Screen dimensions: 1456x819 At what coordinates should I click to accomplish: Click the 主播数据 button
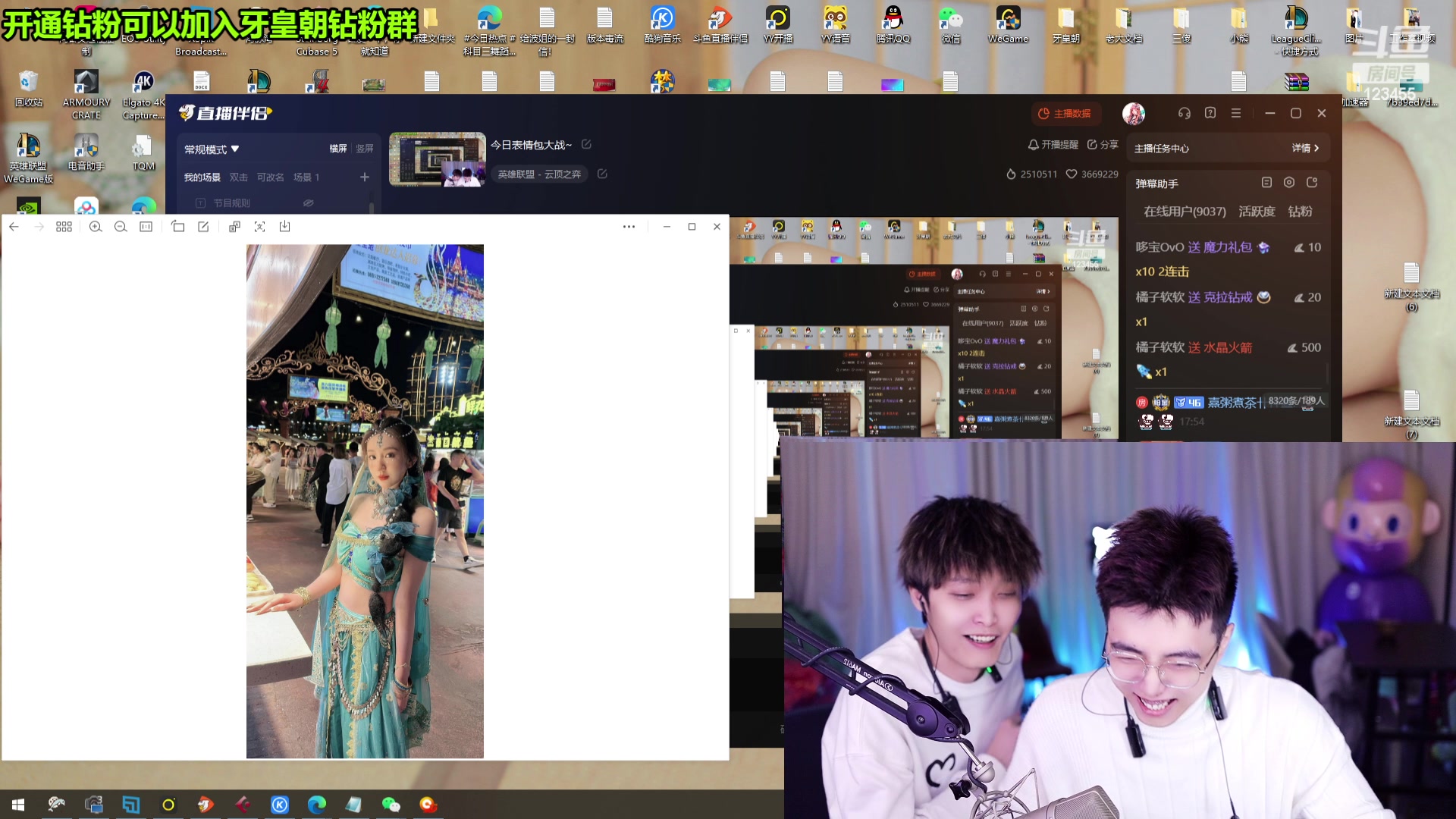1064,114
